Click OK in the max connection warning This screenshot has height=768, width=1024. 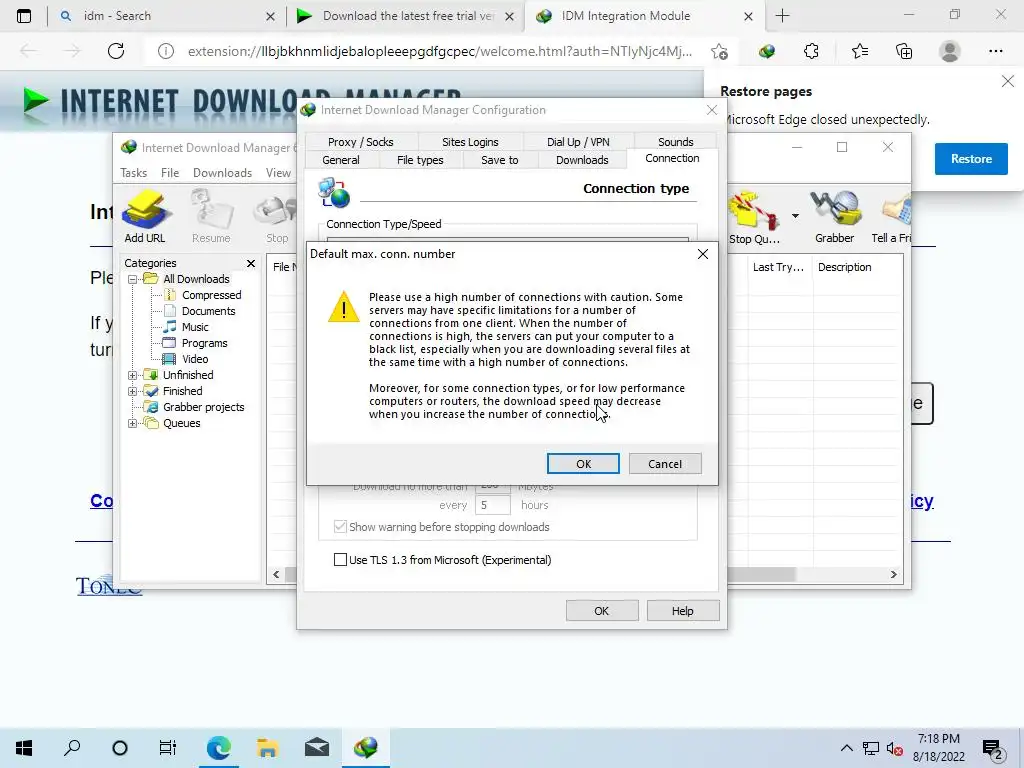pyautogui.click(x=583, y=464)
